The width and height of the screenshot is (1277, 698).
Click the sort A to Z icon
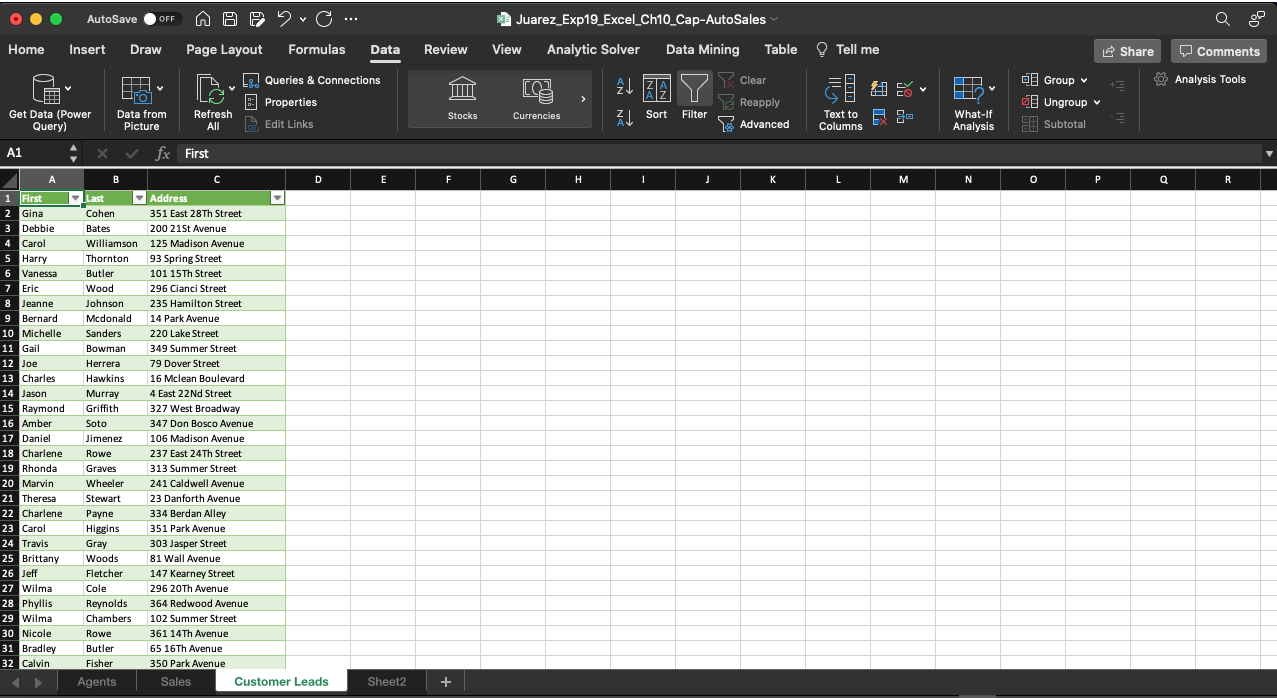click(623, 88)
